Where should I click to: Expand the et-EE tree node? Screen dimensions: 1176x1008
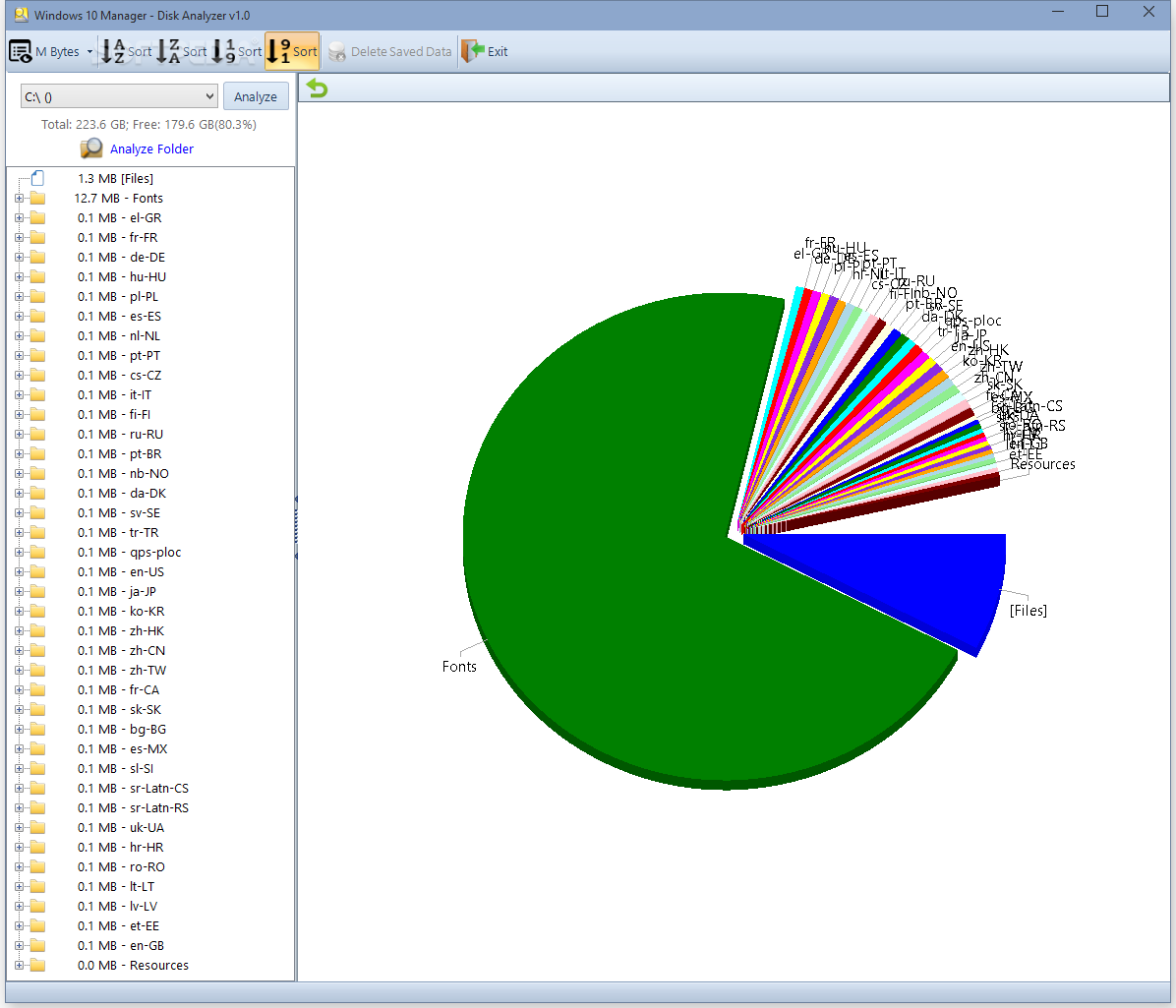coord(19,925)
